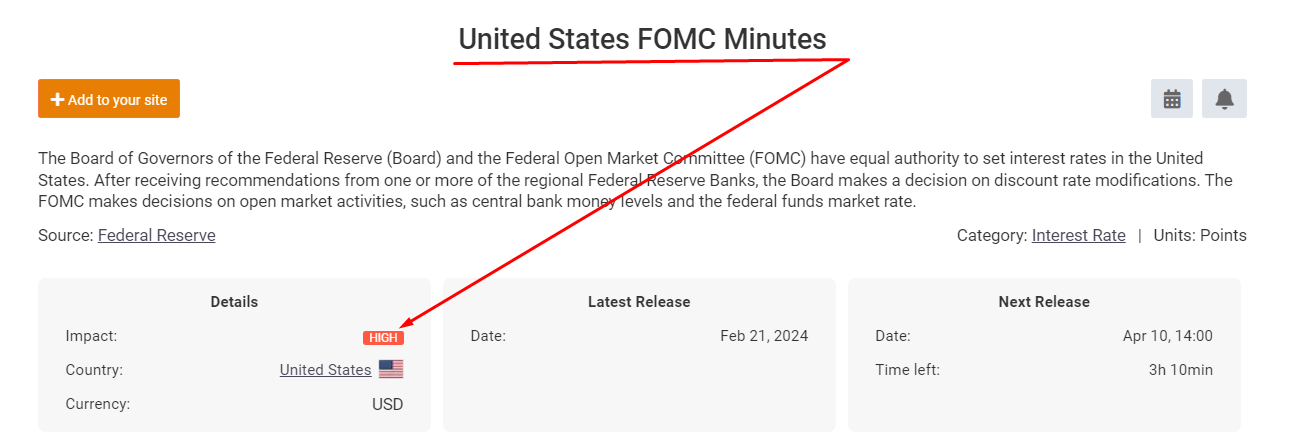Image resolution: width=1289 pixels, height=446 pixels.
Task: Click the United States FOMC Minutes title
Action: tap(642, 39)
